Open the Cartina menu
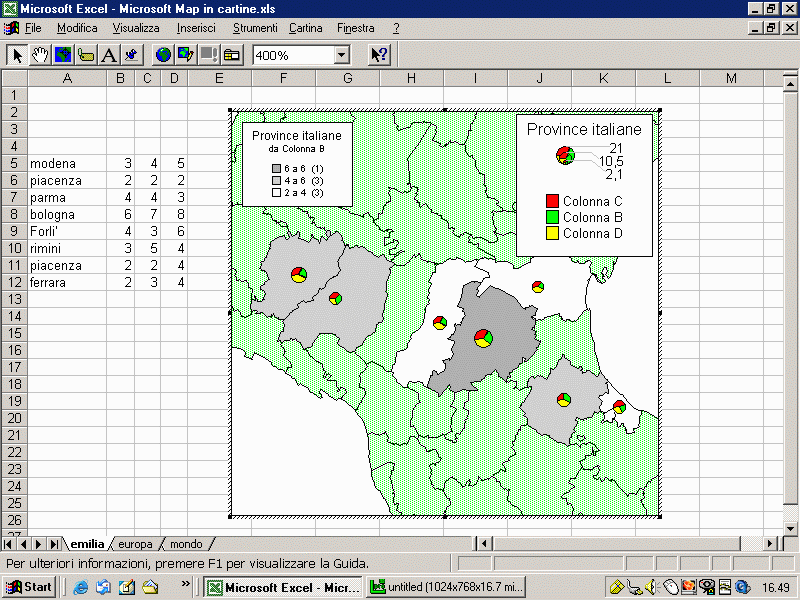This screenshot has width=800, height=600. coord(306,28)
